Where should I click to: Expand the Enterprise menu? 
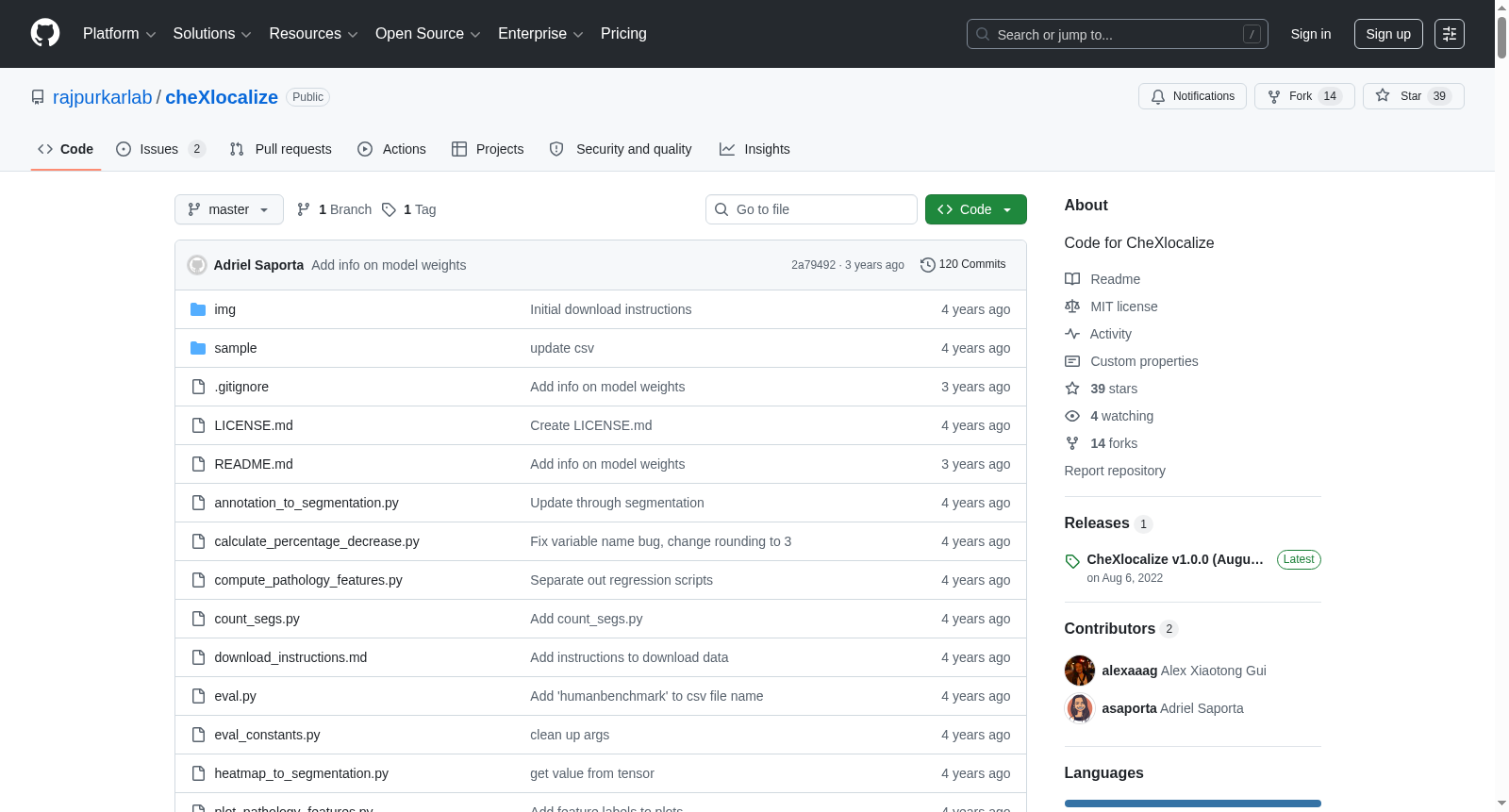(540, 34)
